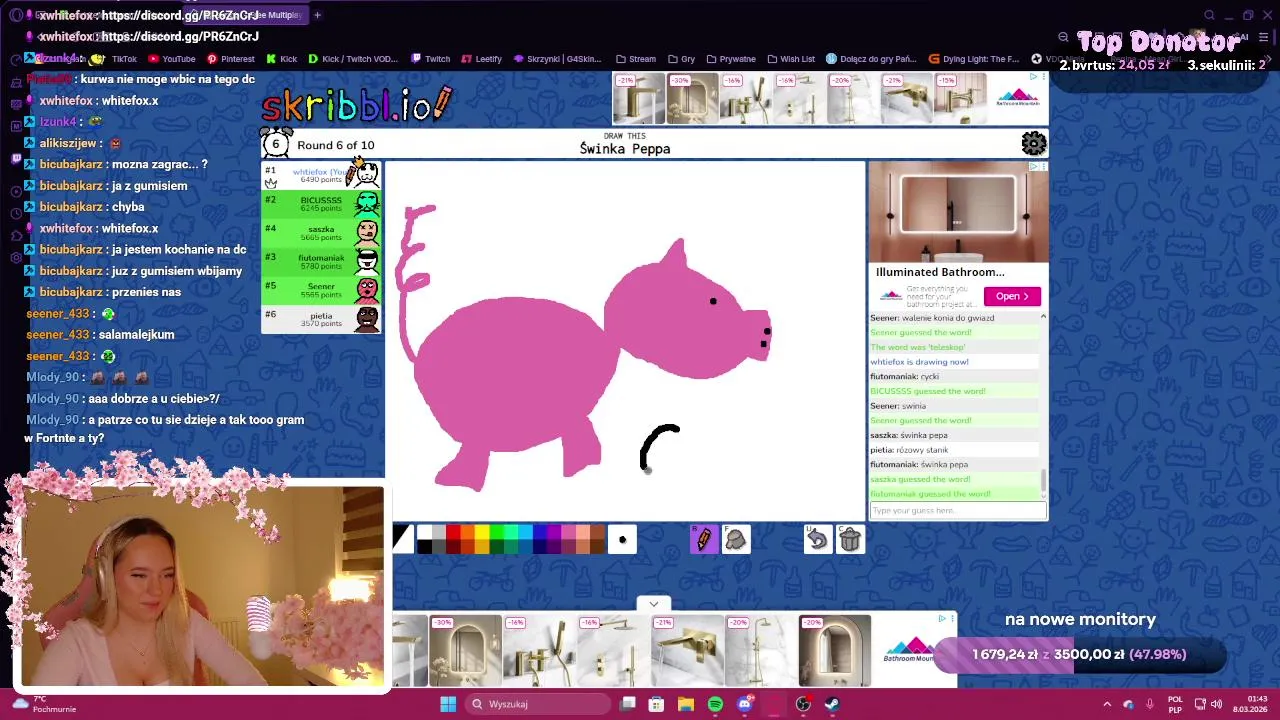Open Microsoft Store from taskbar

pyautogui.click(x=657, y=704)
